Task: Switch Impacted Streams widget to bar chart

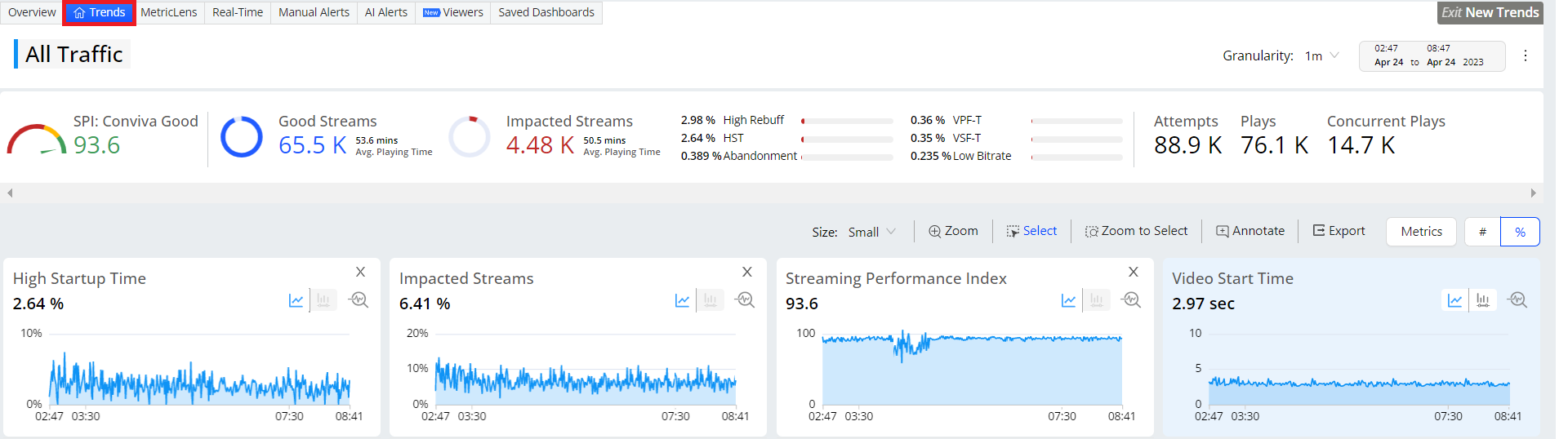Action: point(710,300)
